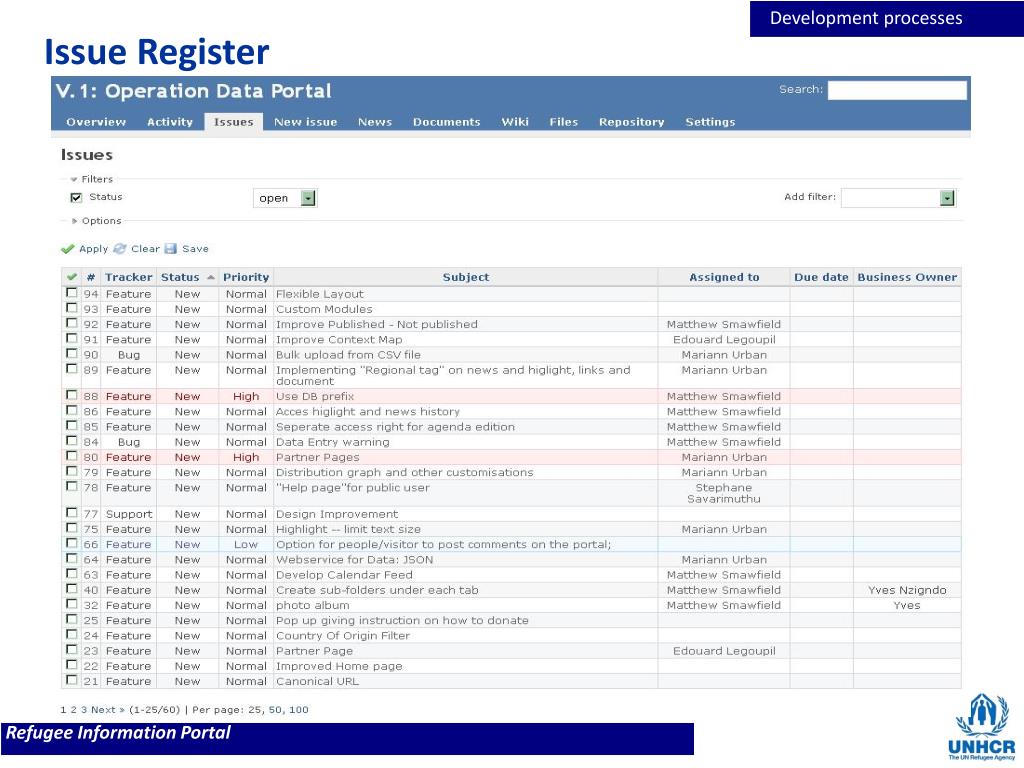The width and height of the screenshot is (1024, 768).
Task: Go to the Wiki tab
Action: pos(515,122)
